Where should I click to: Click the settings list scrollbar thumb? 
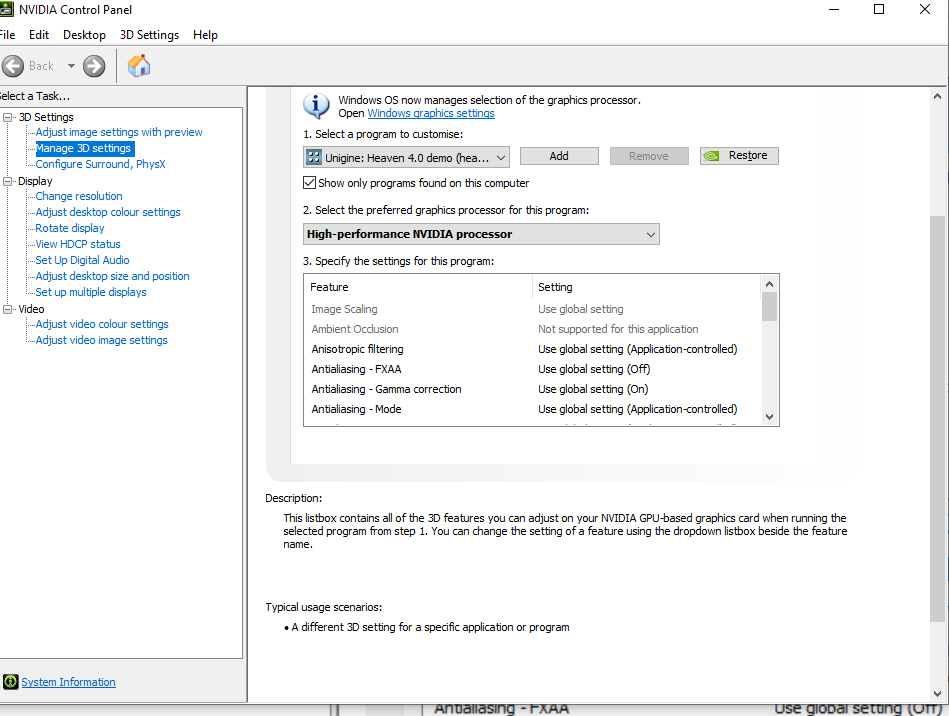click(769, 306)
